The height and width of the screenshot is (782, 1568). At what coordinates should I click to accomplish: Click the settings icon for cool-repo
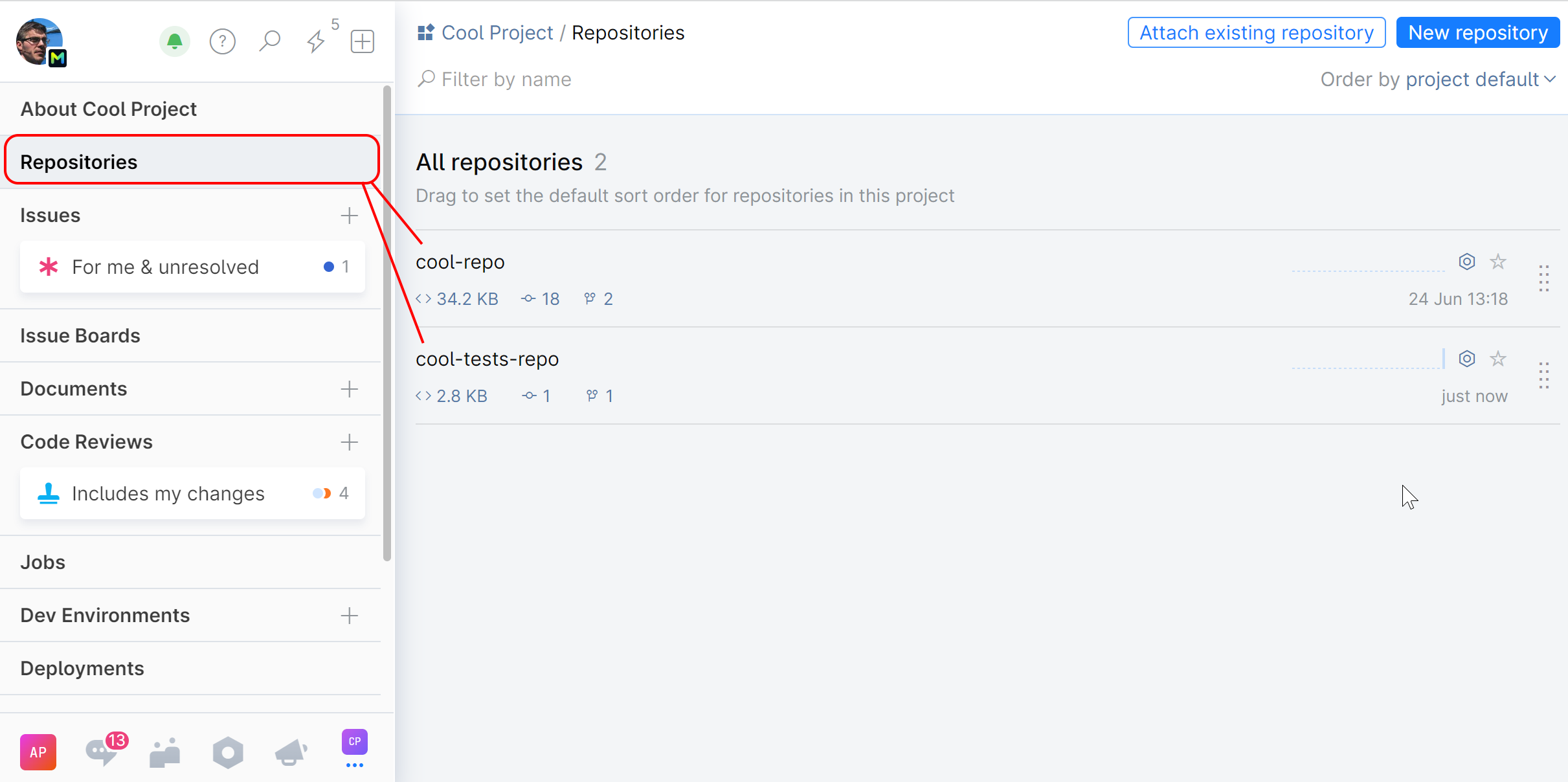tap(1467, 262)
